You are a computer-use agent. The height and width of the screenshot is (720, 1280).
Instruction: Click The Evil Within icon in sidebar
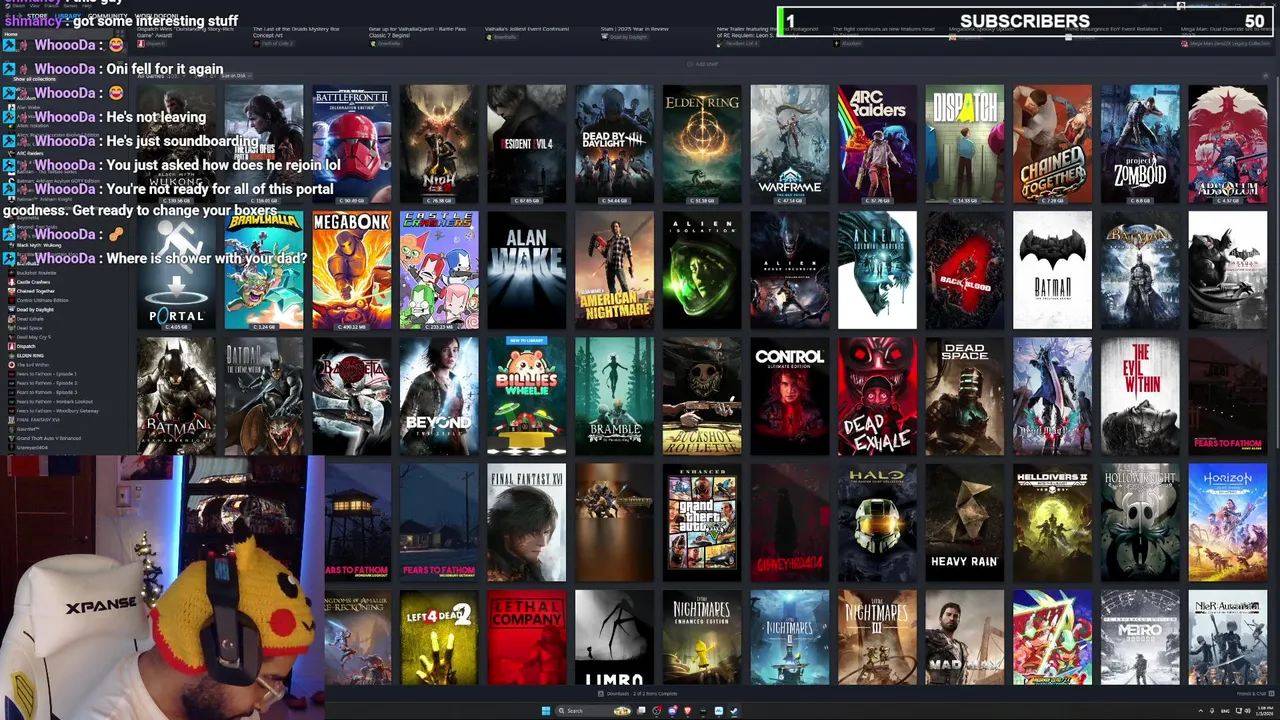11,365
